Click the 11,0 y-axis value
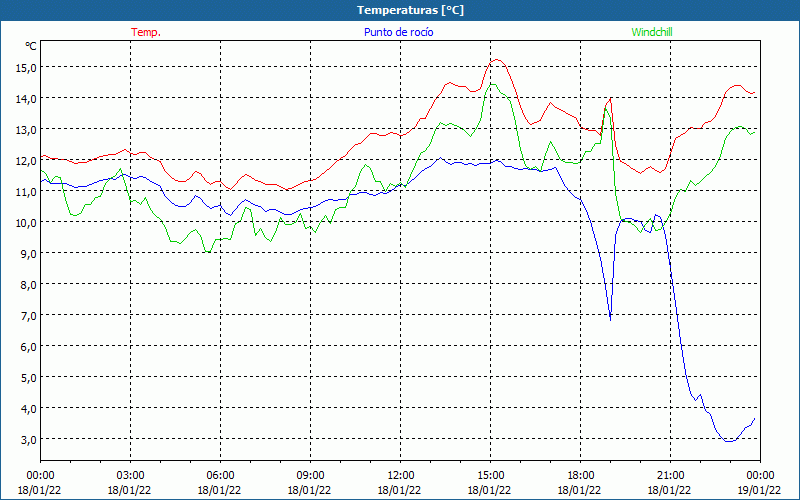800x500 pixels. click(25, 192)
